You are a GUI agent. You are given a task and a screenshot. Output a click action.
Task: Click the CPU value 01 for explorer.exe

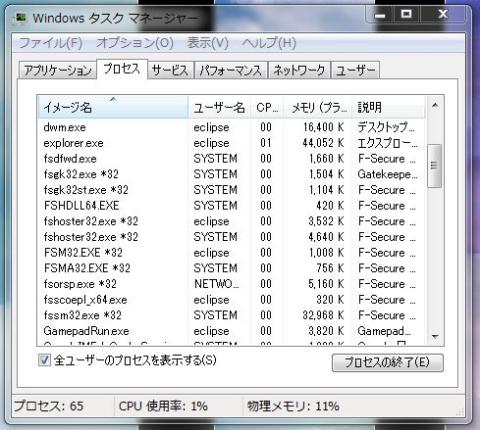pyautogui.click(x=266, y=143)
